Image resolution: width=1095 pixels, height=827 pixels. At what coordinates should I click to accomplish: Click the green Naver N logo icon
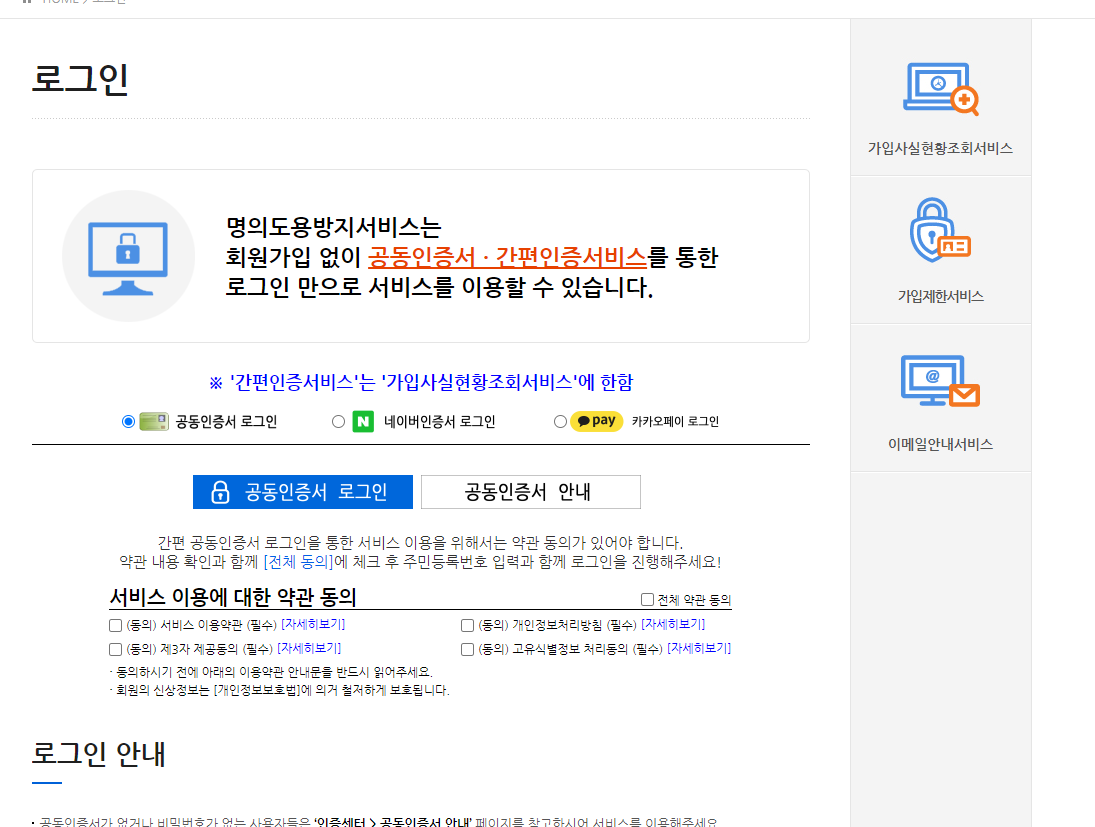[363, 422]
